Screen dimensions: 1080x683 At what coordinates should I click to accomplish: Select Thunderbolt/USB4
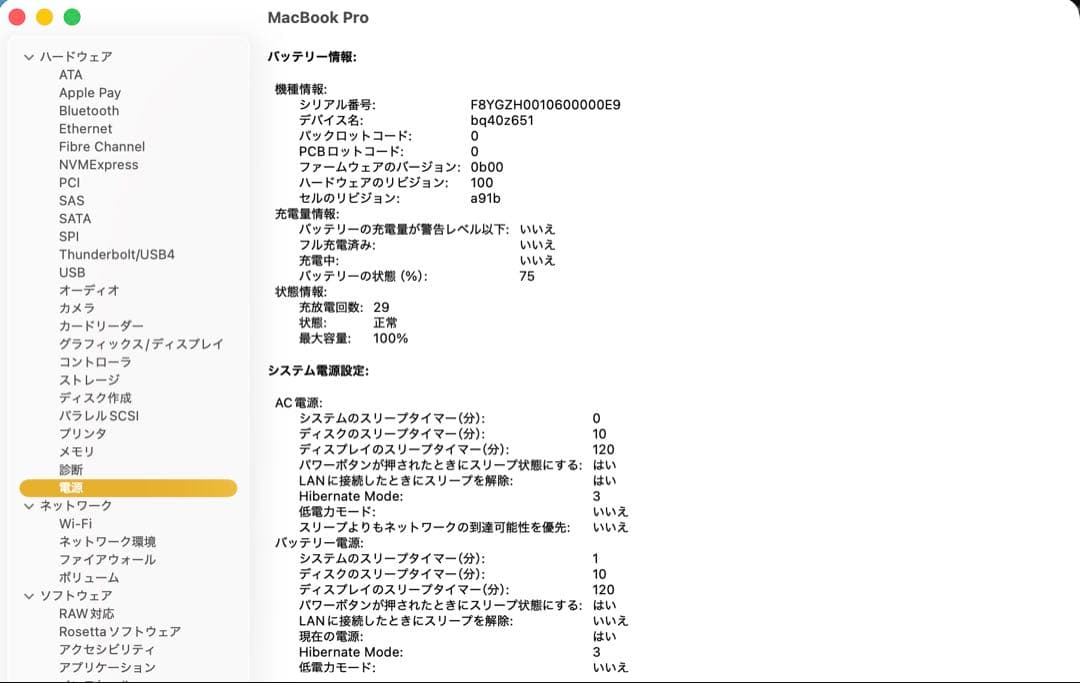coord(115,254)
